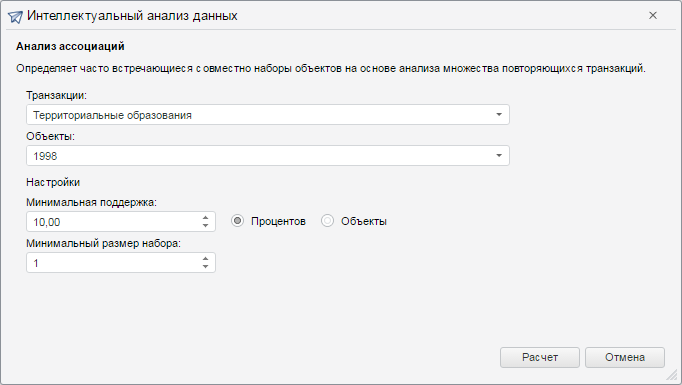Decrease Минимальный размер набора with down arrow
Image resolution: width=682 pixels, height=385 pixels.
(205, 267)
